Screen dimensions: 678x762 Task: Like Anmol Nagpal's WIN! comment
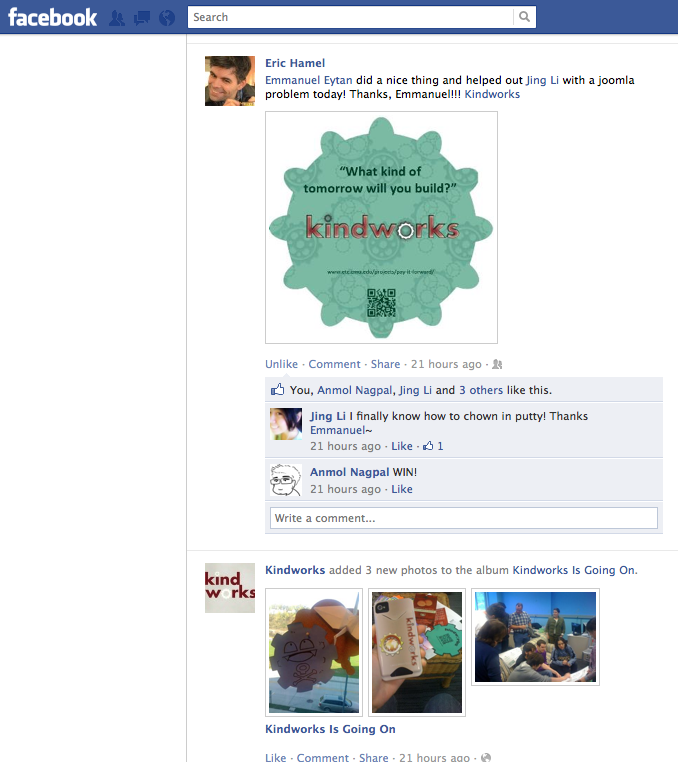click(x=402, y=489)
